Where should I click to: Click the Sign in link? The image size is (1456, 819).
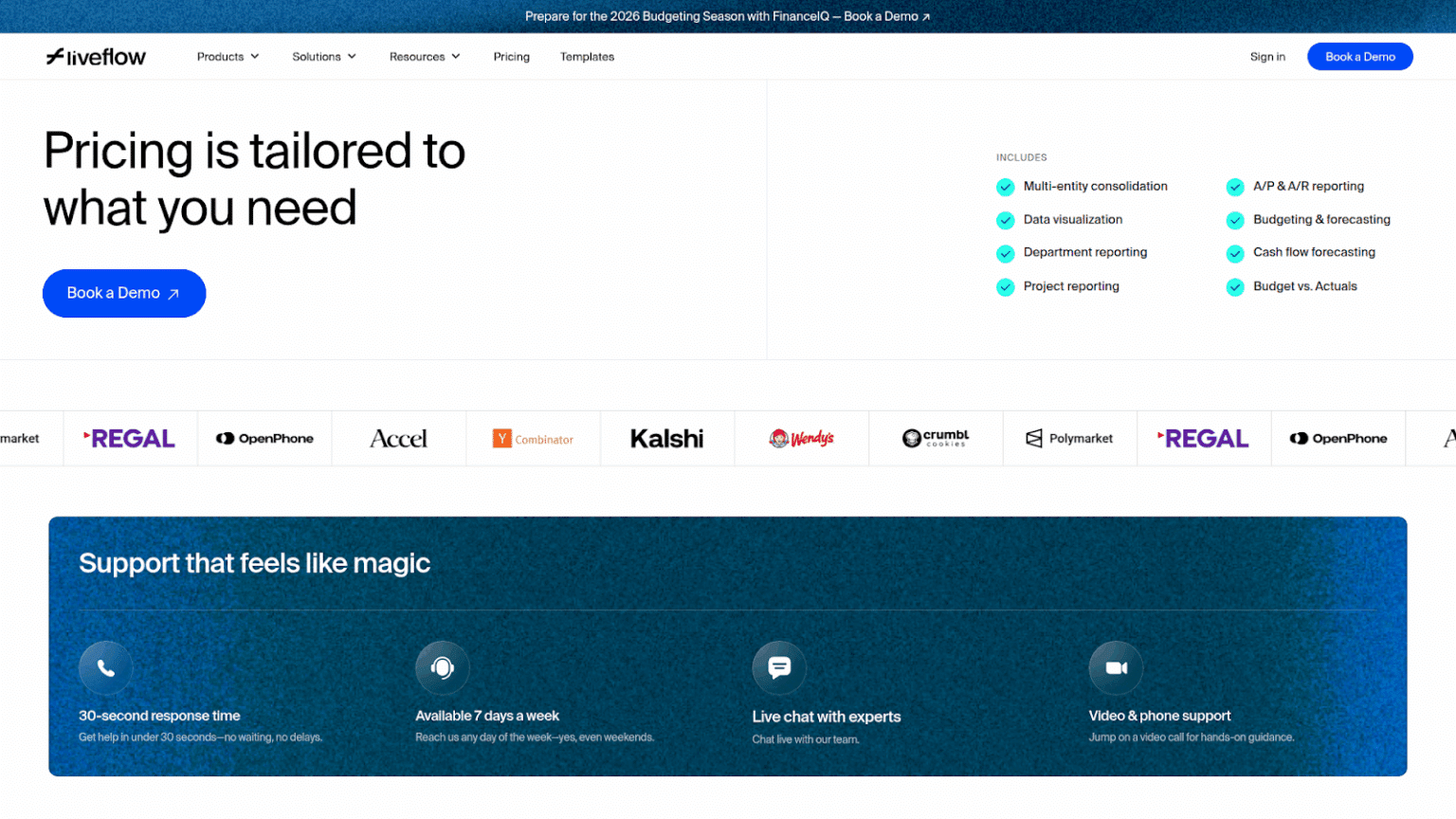pyautogui.click(x=1267, y=56)
